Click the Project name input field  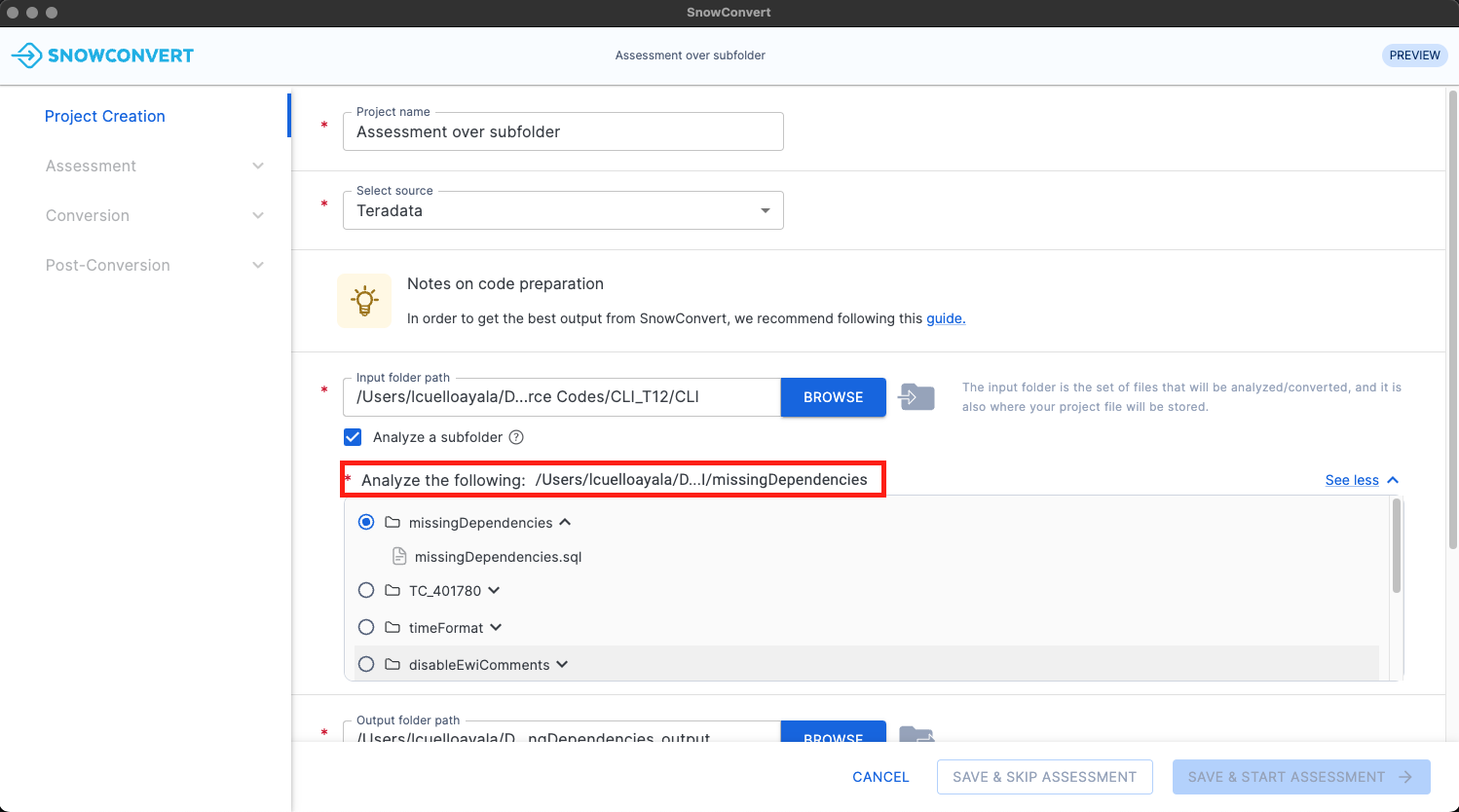563,132
